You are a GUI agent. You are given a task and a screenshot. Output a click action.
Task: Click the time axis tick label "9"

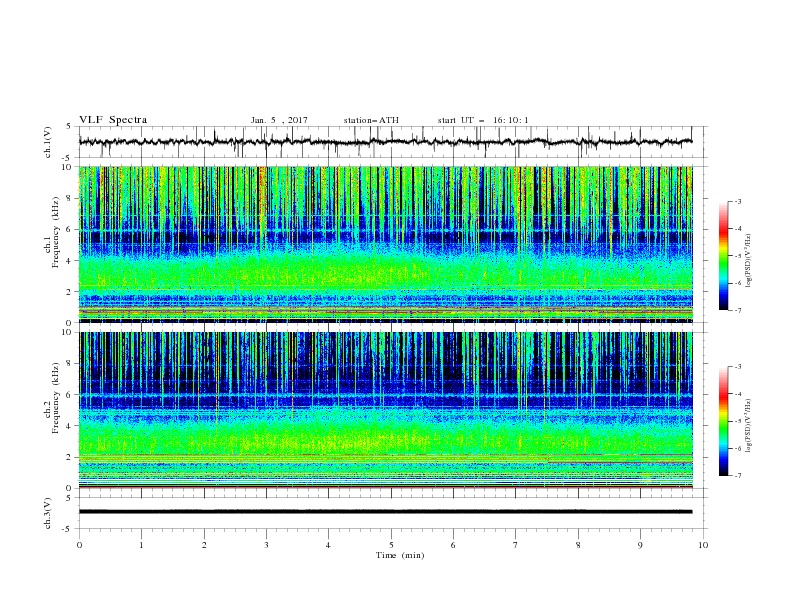click(x=640, y=545)
